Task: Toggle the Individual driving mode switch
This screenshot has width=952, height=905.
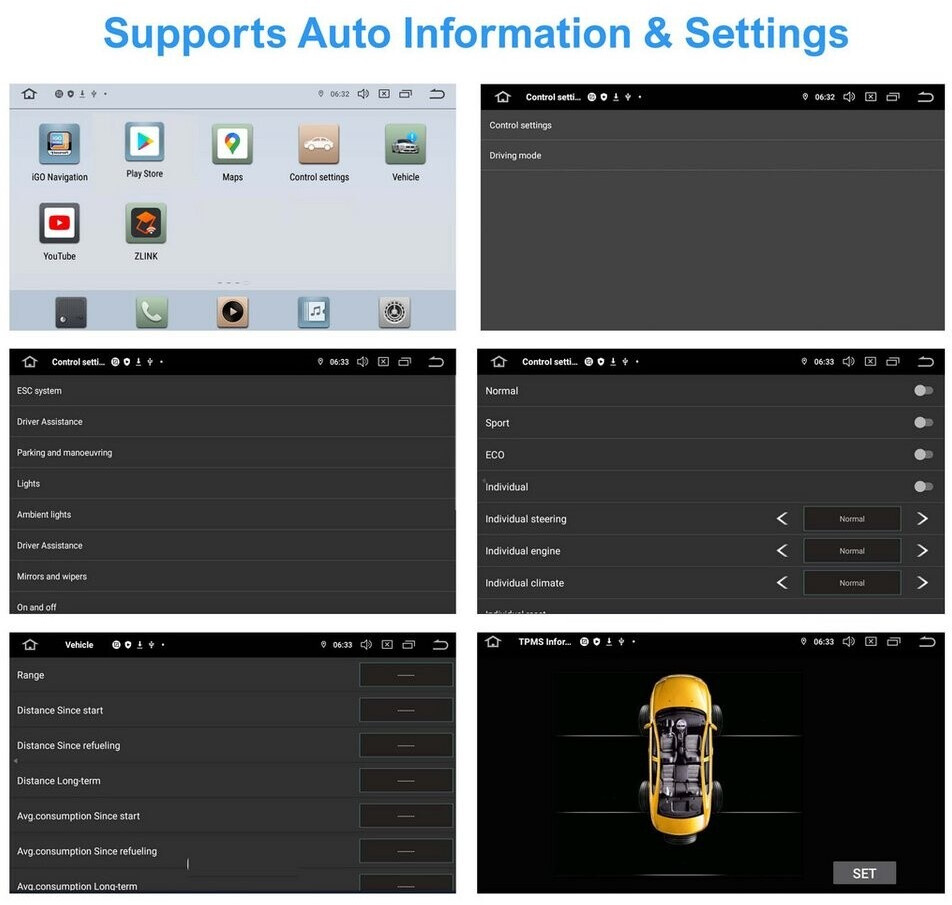Action: [x=923, y=486]
